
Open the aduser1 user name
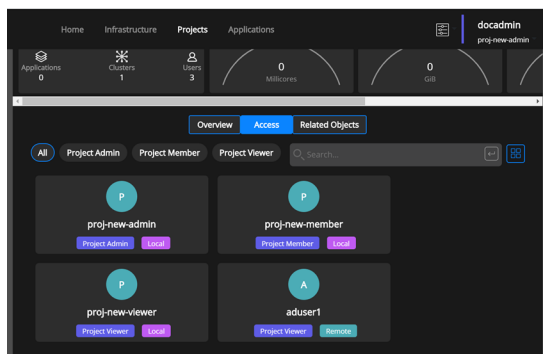click(303, 312)
